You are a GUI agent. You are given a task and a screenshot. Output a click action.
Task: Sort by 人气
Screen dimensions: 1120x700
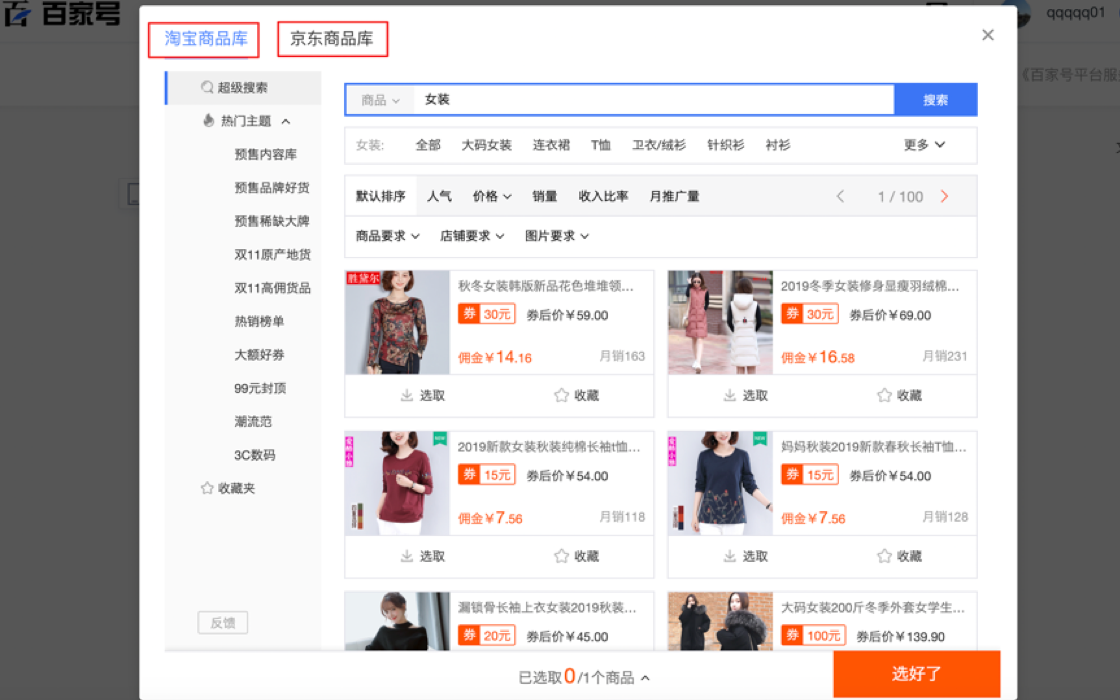tap(439, 196)
